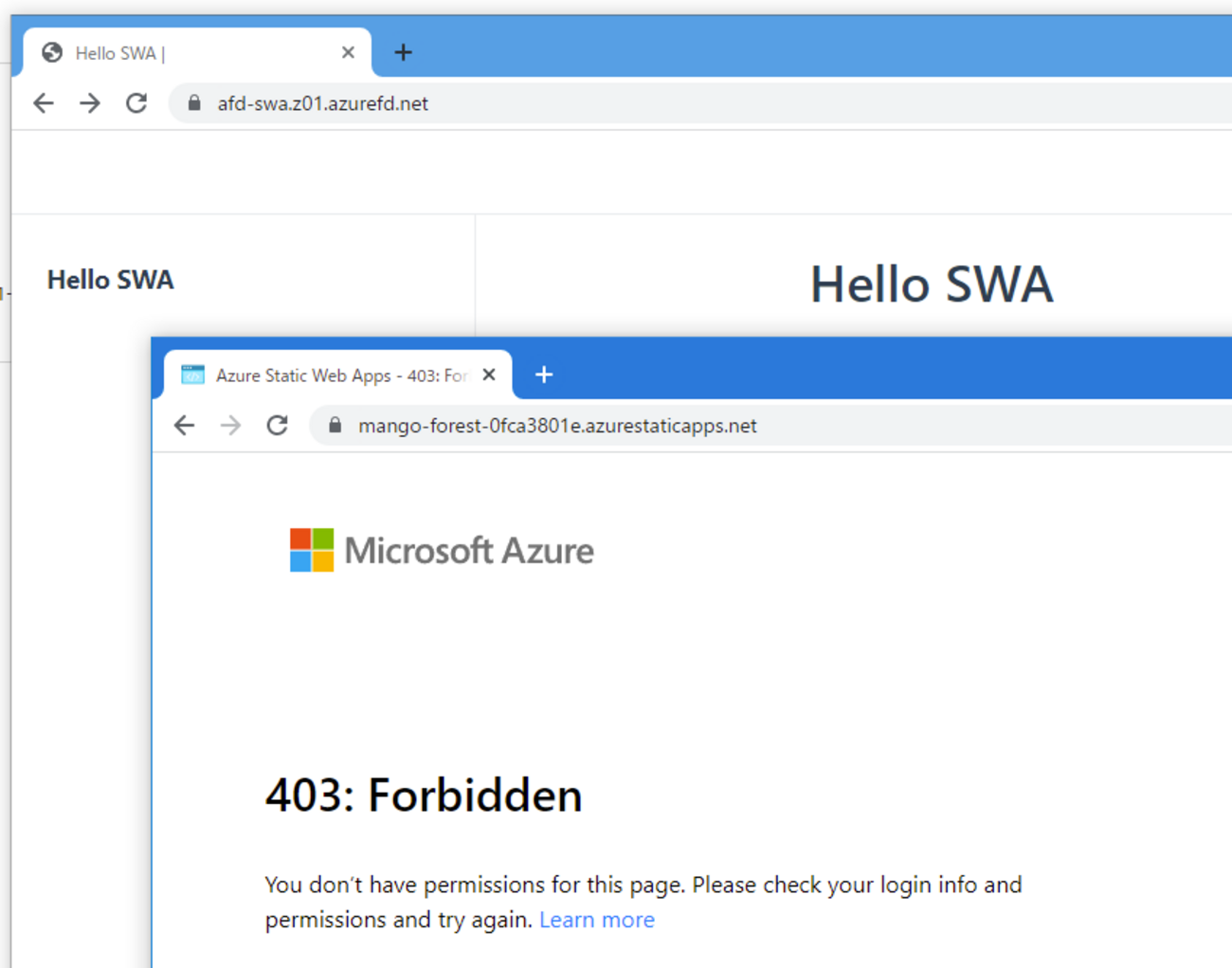Click the Microsoft Azure logo
Image resolution: width=1232 pixels, height=968 pixels.
pos(442,551)
